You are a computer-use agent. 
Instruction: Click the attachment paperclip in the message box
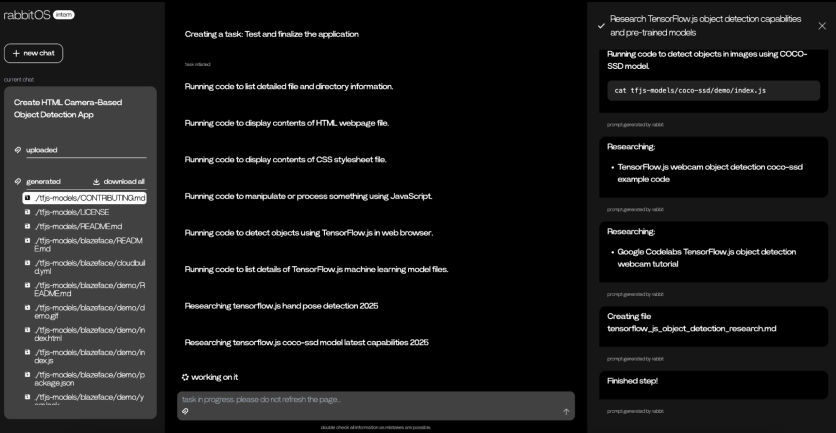(x=186, y=411)
